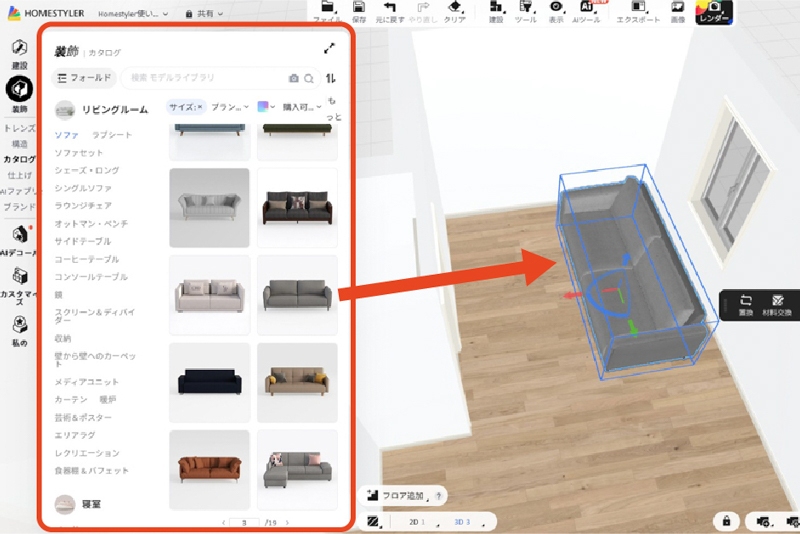The height and width of the screenshot is (534, 800).
Task: Click the 材料交換 material swap icon
Action: 777,300
